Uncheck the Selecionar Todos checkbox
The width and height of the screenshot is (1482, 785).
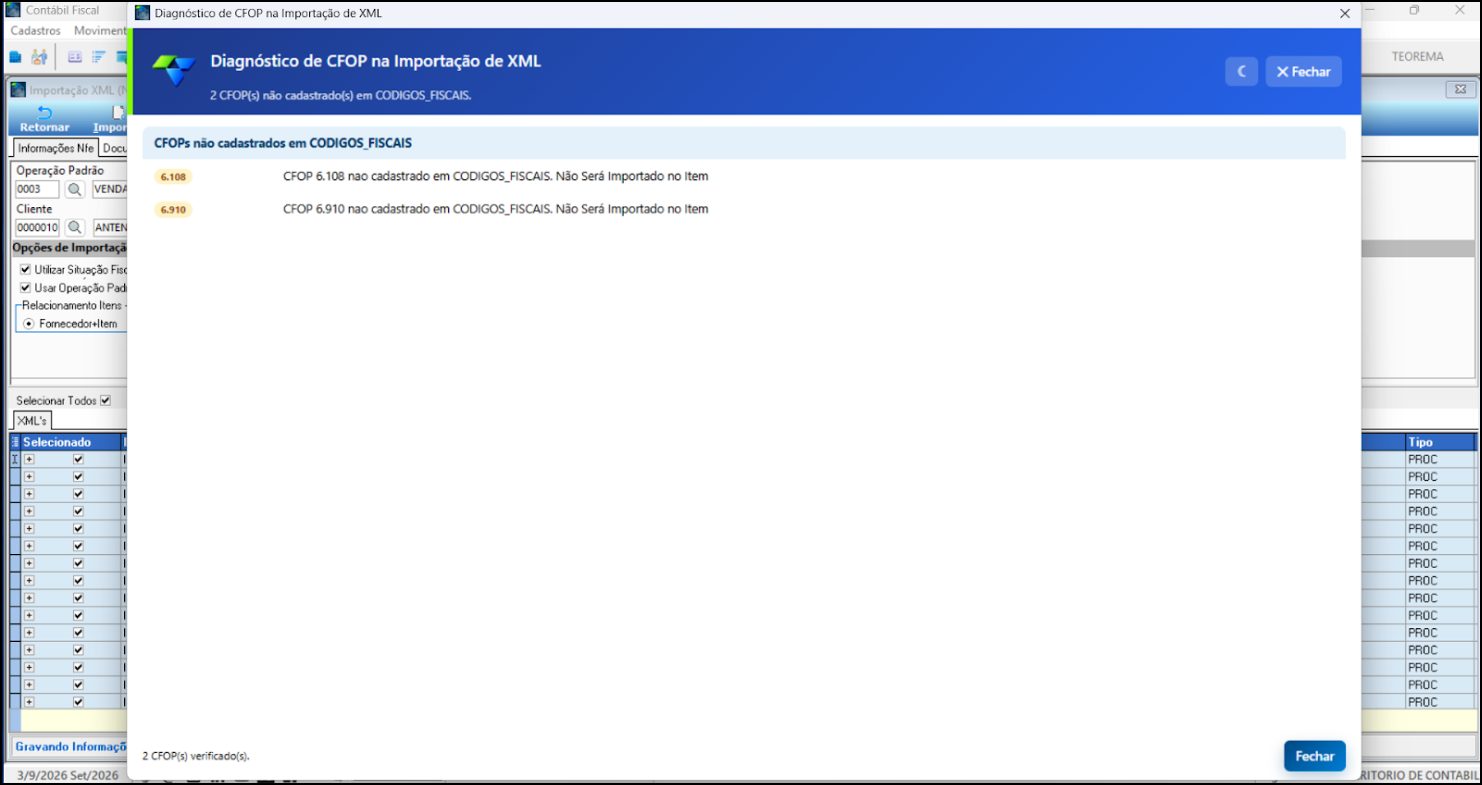tap(106, 400)
